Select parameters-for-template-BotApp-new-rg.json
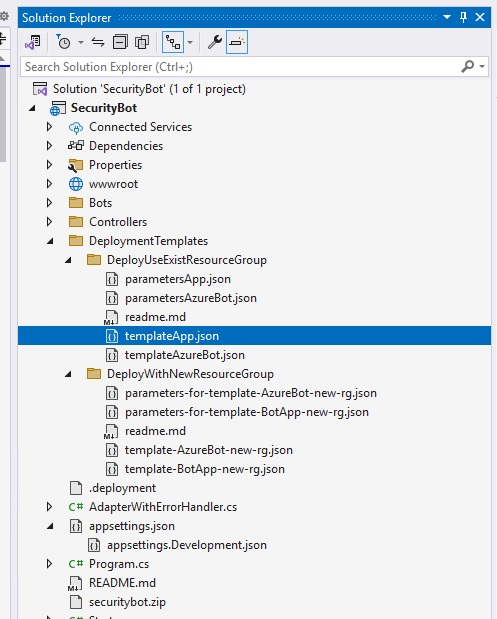 pos(247,412)
